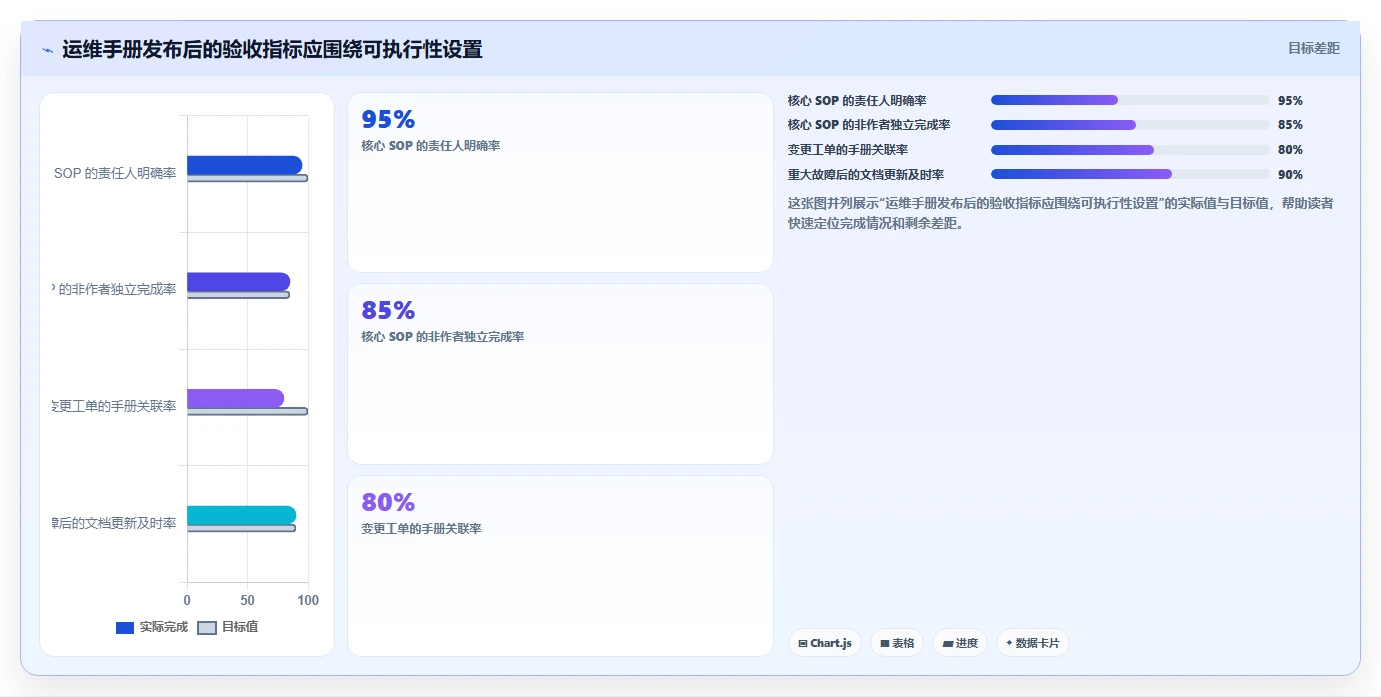Select the 表格 tag

897,643
